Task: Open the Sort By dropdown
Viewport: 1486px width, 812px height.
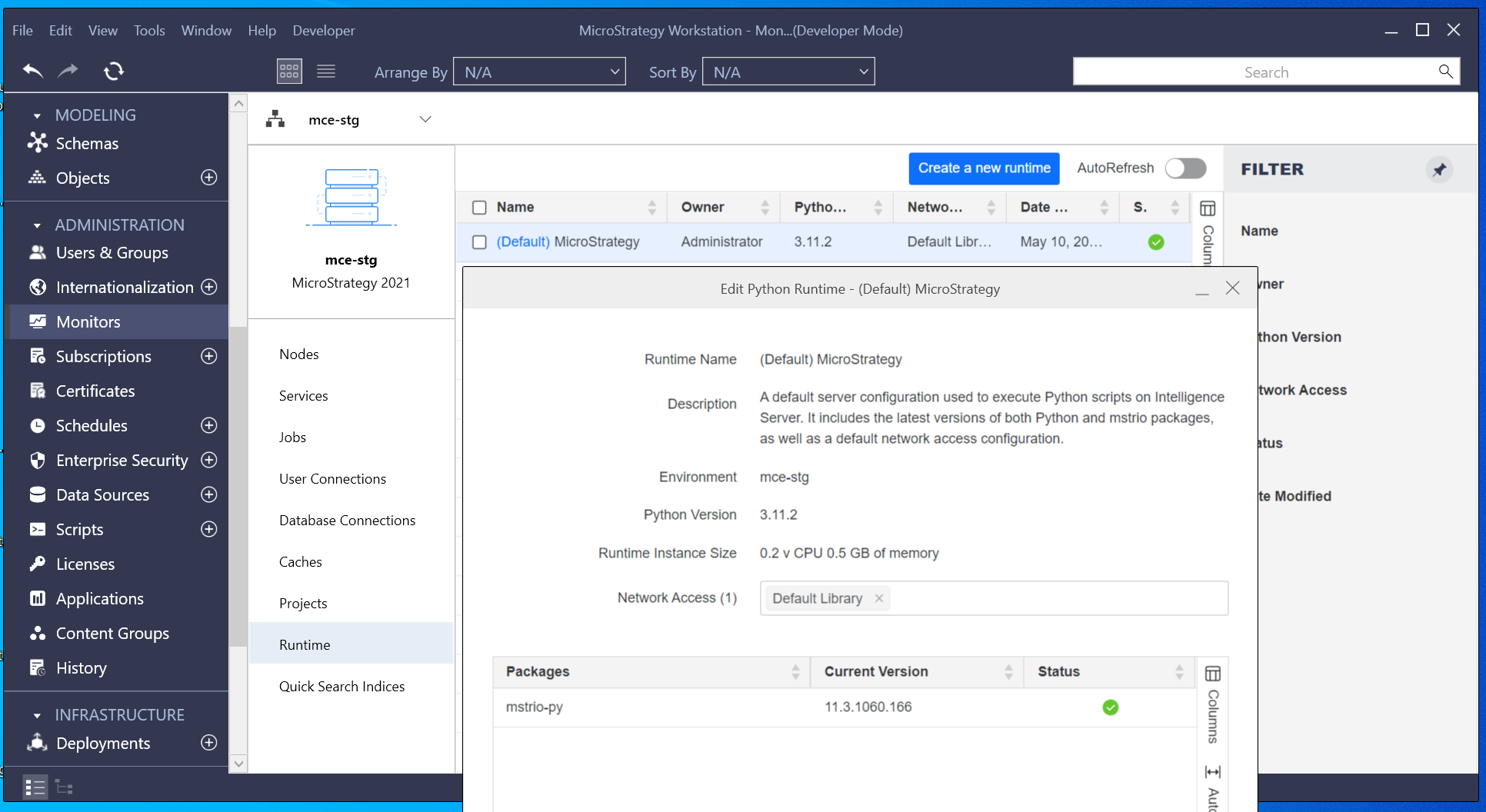Action: [x=788, y=72]
